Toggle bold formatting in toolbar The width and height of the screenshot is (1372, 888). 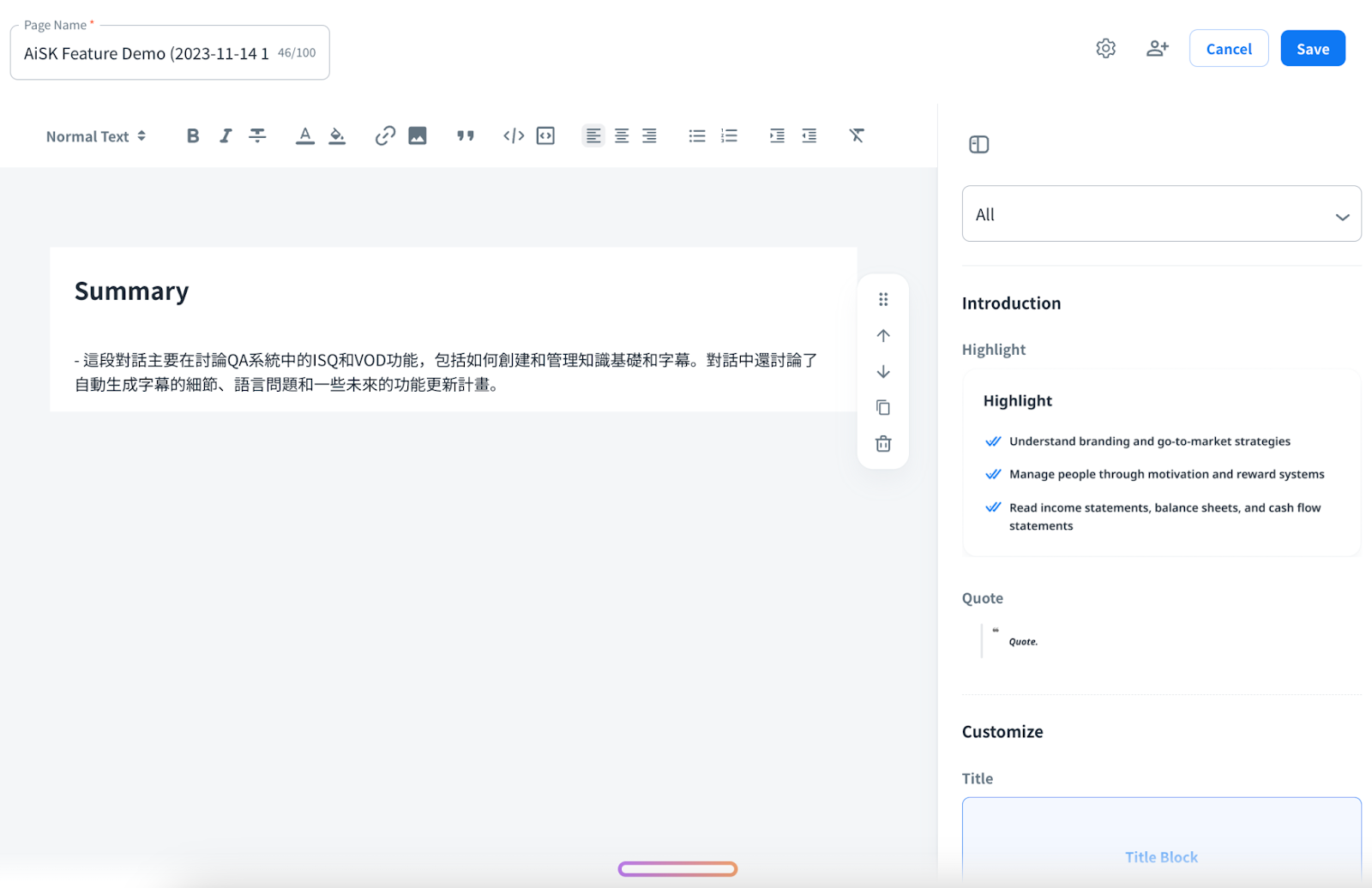193,135
